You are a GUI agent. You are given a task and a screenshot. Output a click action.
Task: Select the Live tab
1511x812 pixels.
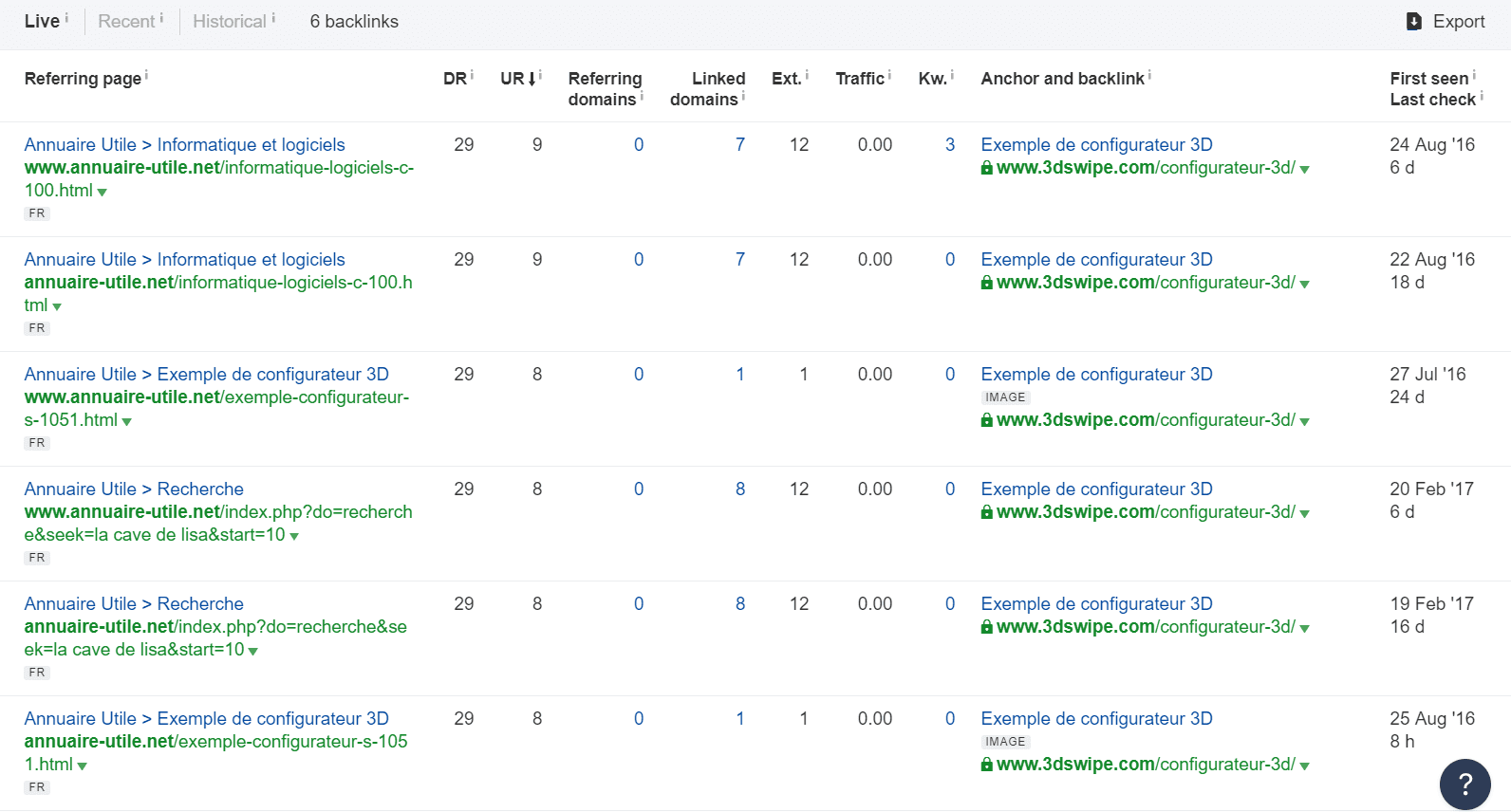pyautogui.click(x=42, y=22)
